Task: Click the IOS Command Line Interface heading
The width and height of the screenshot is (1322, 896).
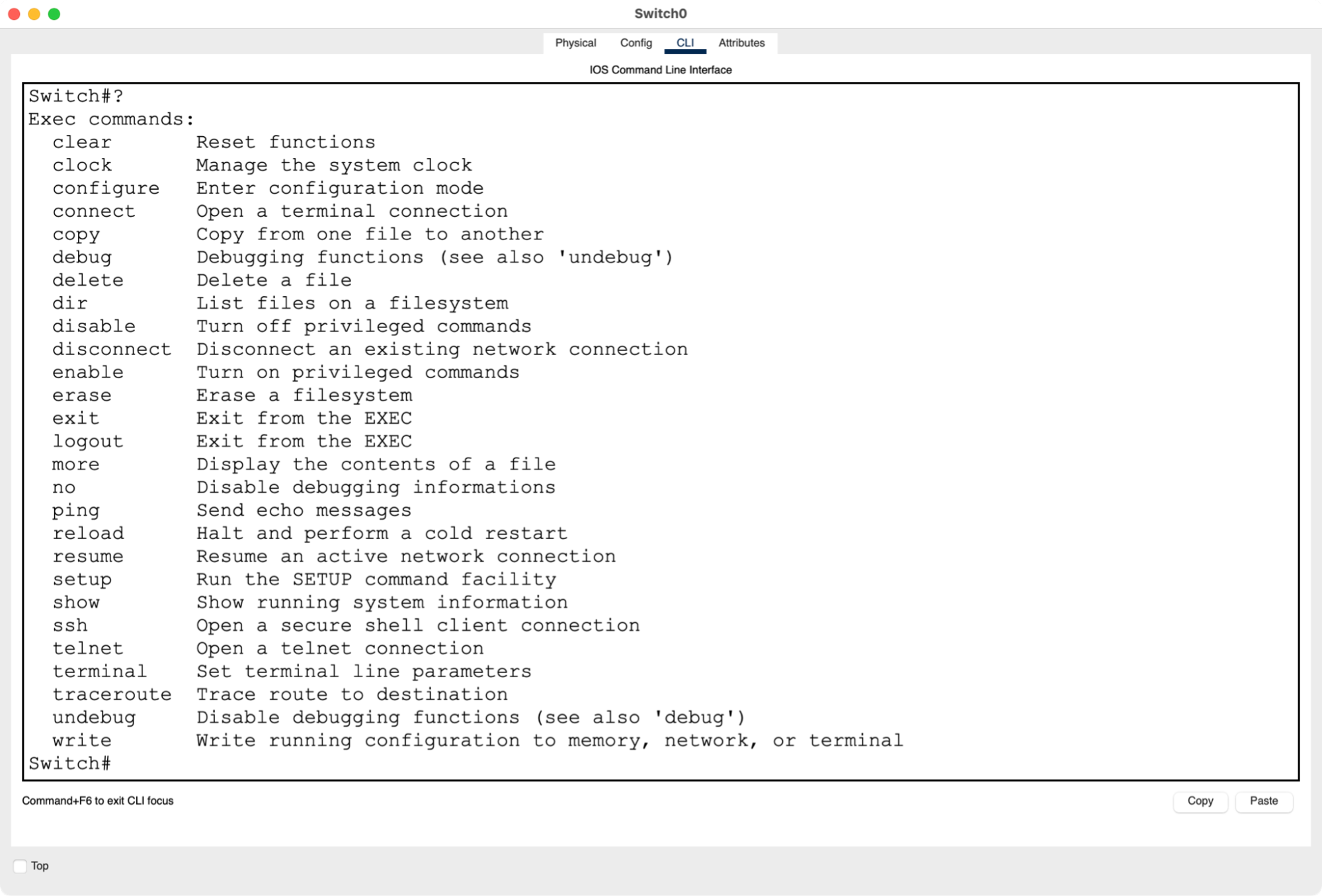Action: click(660, 69)
